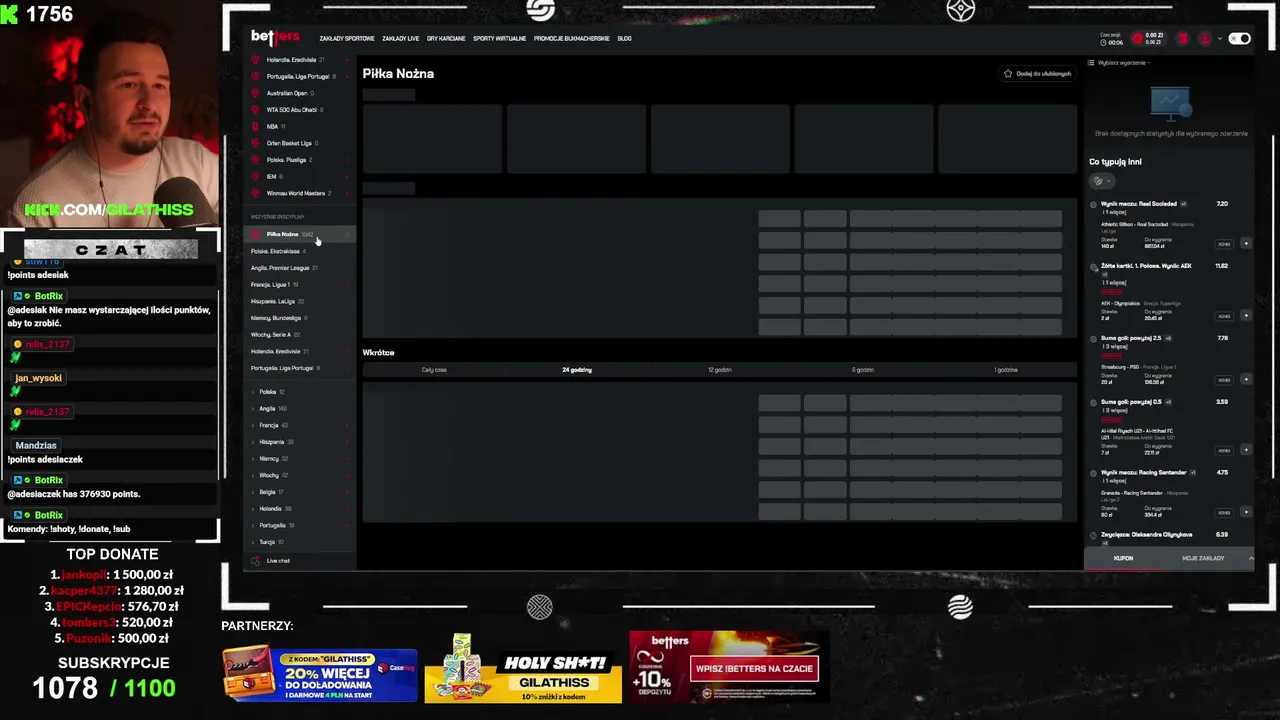Open Gry Karciane menu
This screenshot has height=720, width=1280.
pyautogui.click(x=446, y=39)
